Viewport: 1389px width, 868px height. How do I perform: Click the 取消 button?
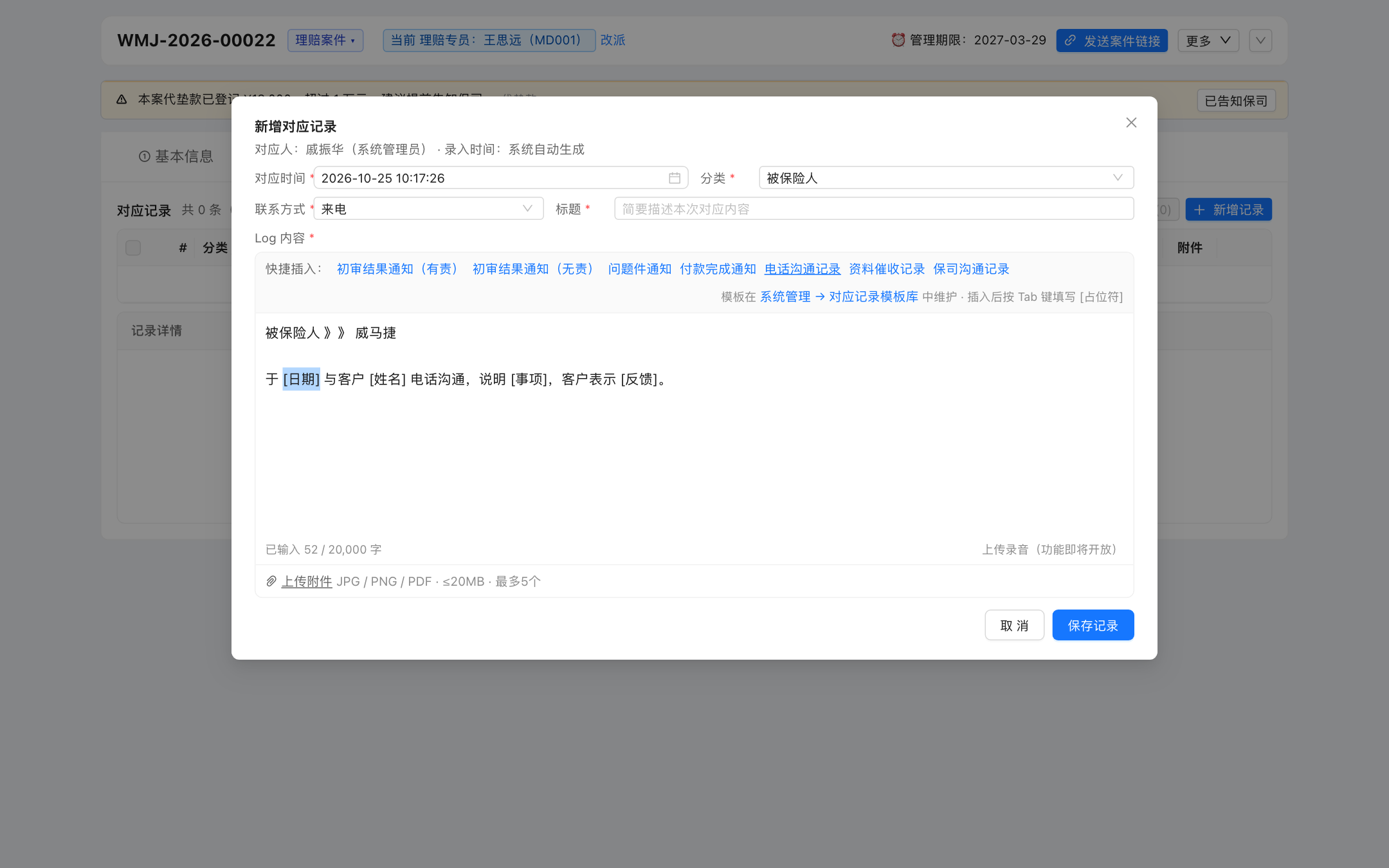(1014, 625)
